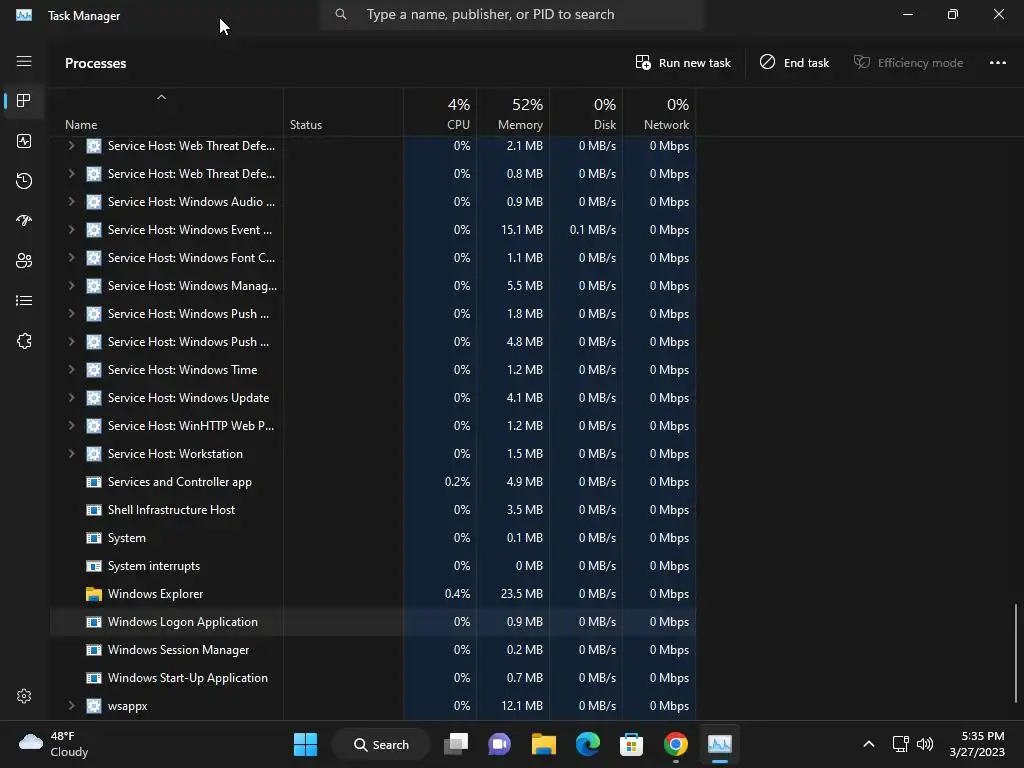
Task: Open the Details page icon
Action: coord(24,300)
